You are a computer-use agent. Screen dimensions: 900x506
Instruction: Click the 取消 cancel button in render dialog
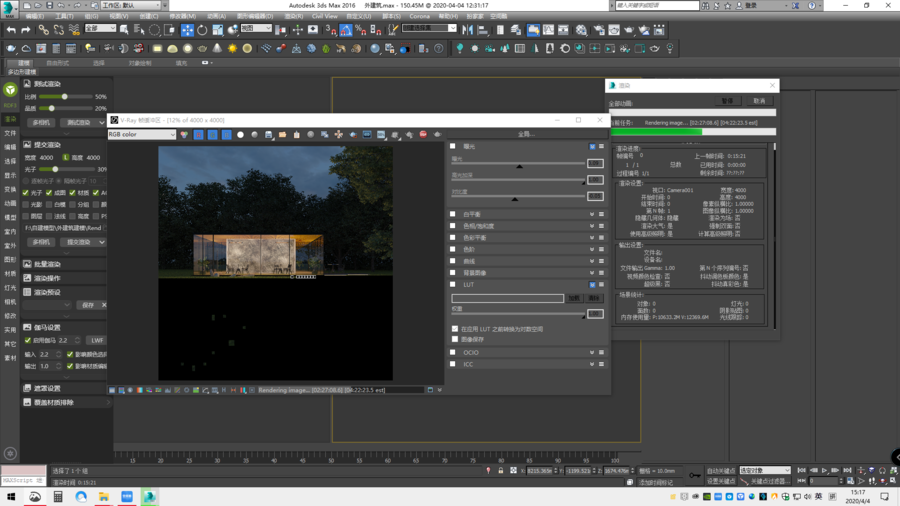tap(759, 101)
